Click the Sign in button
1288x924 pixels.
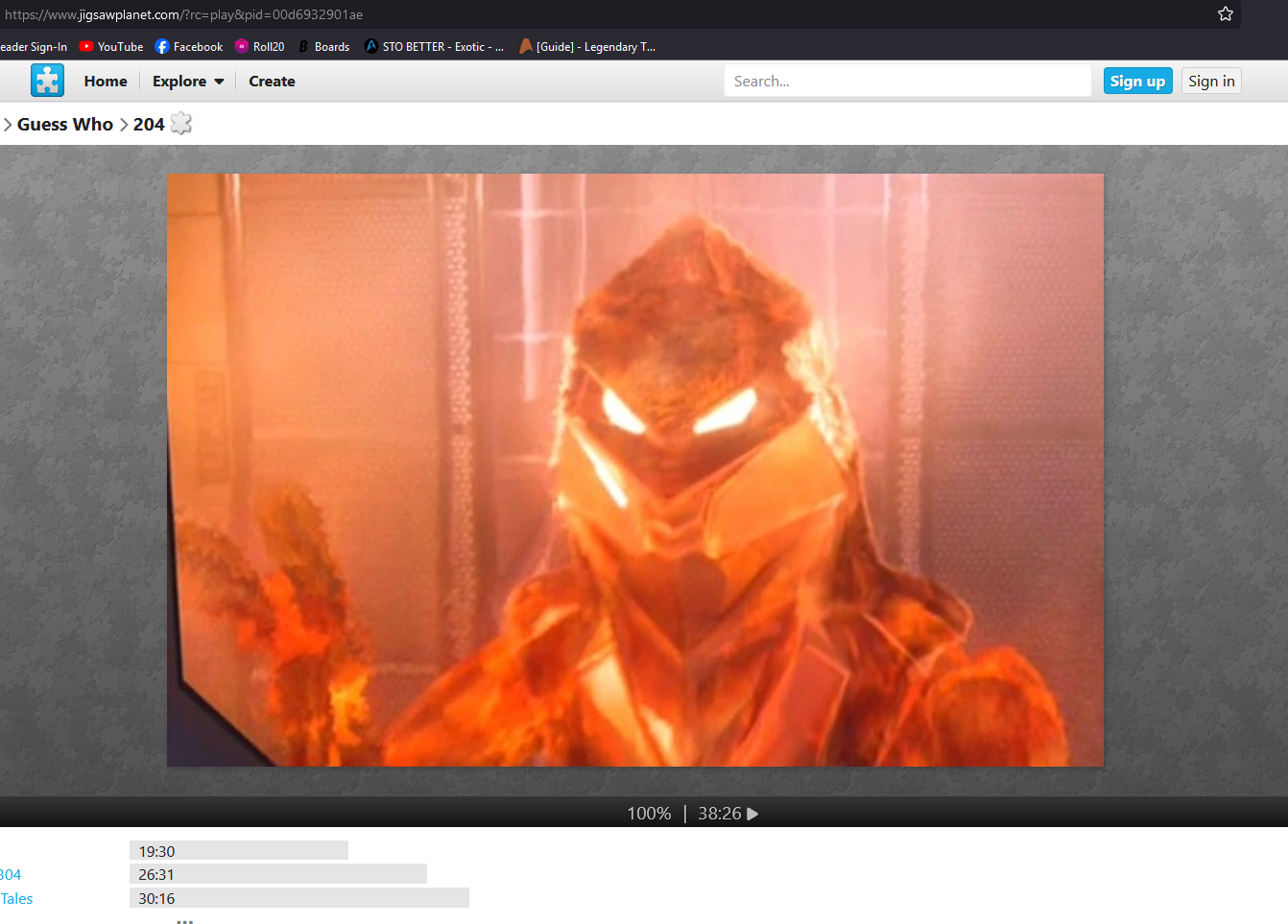[1211, 82]
